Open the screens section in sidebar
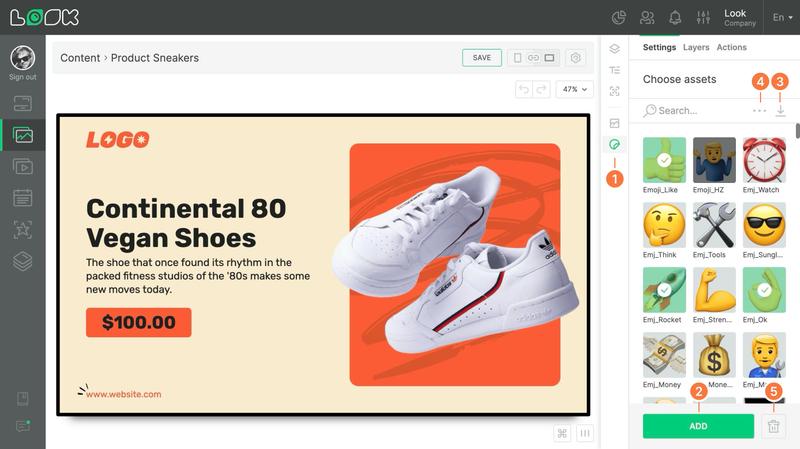This screenshot has height=449, width=800. coord(22,104)
